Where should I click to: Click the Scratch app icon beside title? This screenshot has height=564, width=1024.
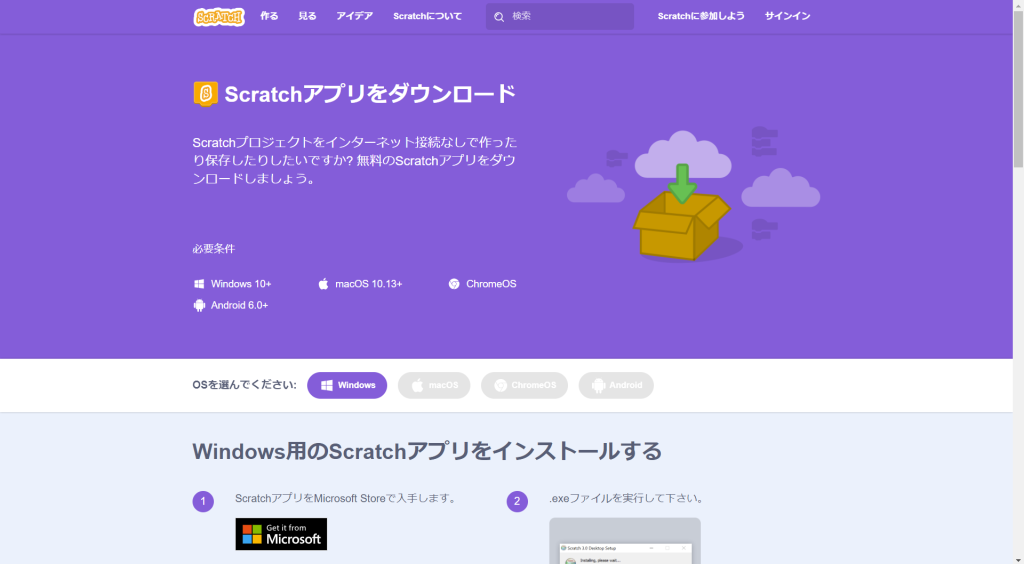click(205, 94)
